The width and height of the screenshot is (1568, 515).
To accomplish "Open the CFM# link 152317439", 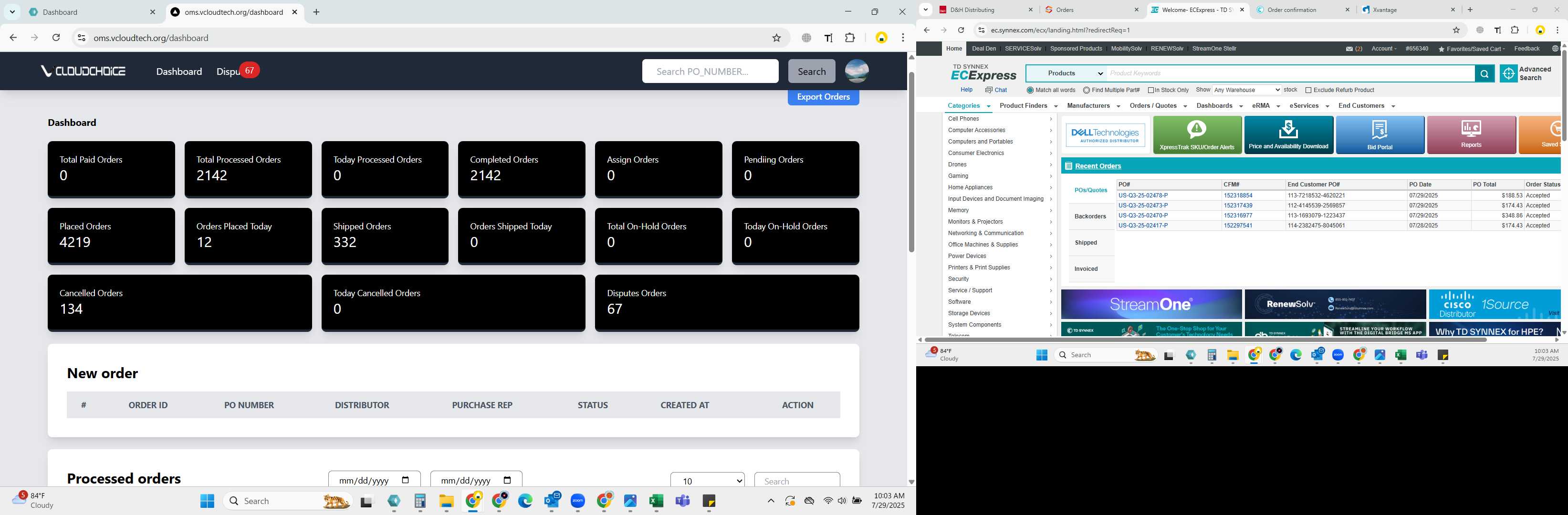I will [x=1237, y=206].
